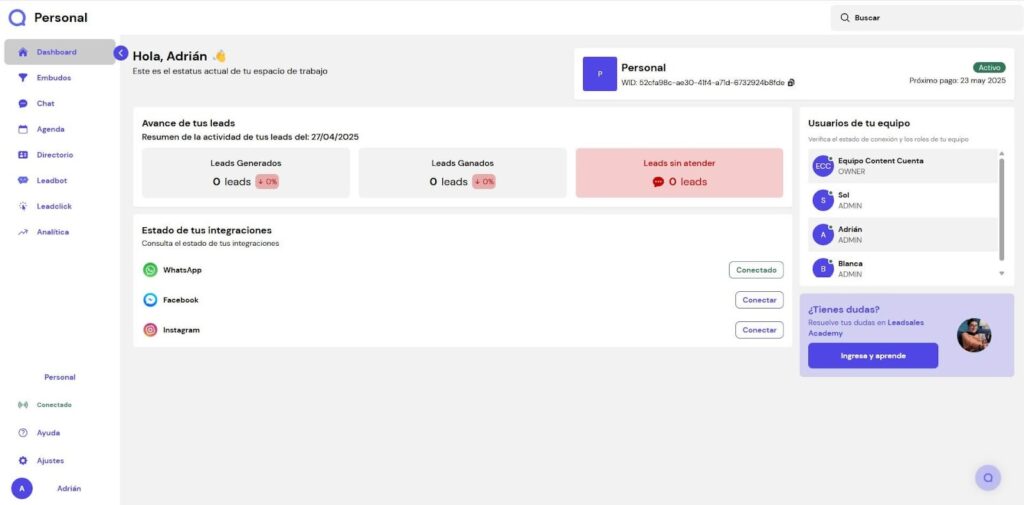Go to Analítica in the sidebar menu
Image resolution: width=1024 pixels, height=505 pixels.
pos(52,232)
